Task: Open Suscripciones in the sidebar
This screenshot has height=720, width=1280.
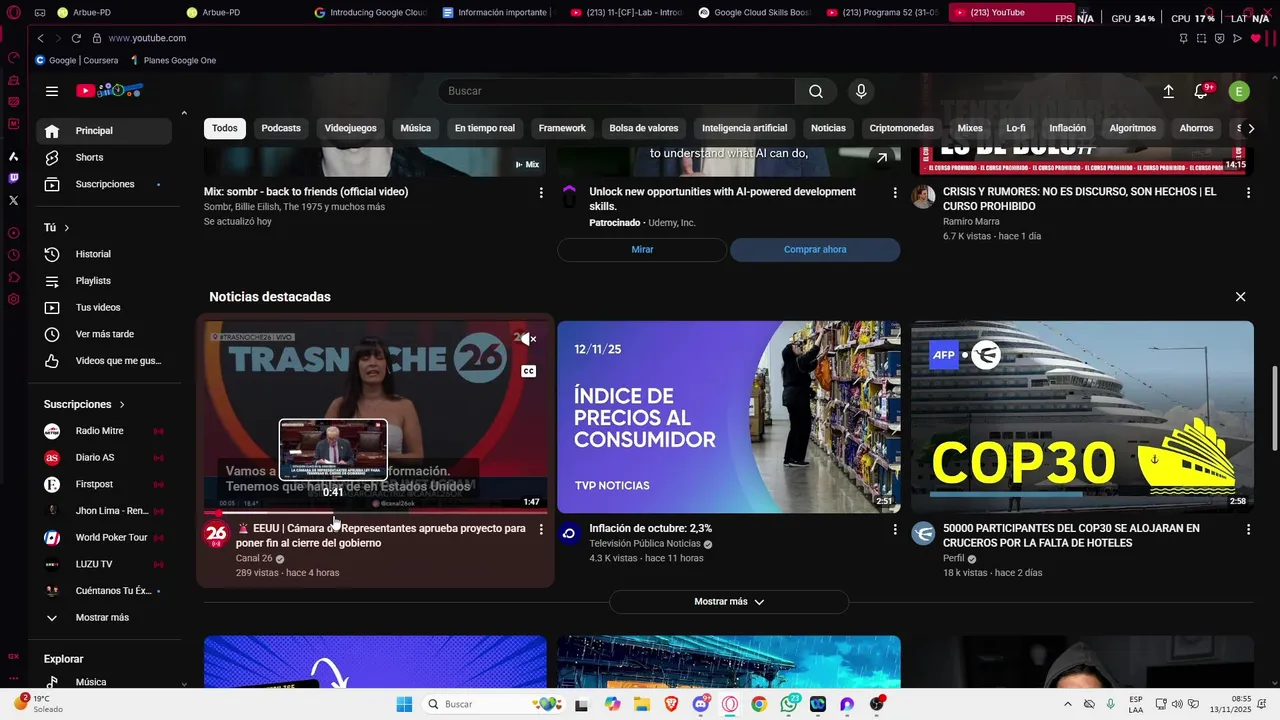Action: point(104,184)
